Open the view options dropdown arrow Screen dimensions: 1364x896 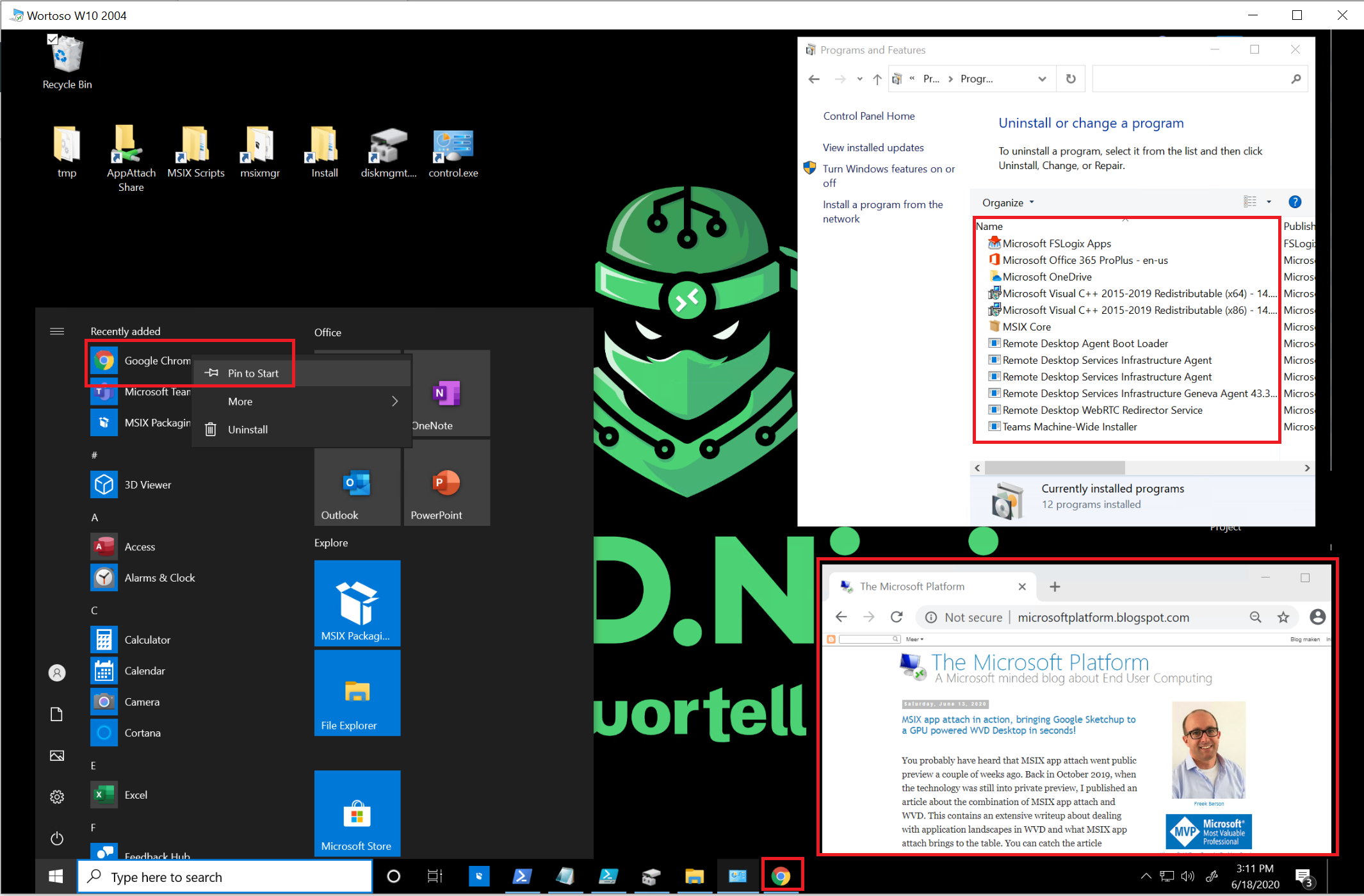point(1269,202)
